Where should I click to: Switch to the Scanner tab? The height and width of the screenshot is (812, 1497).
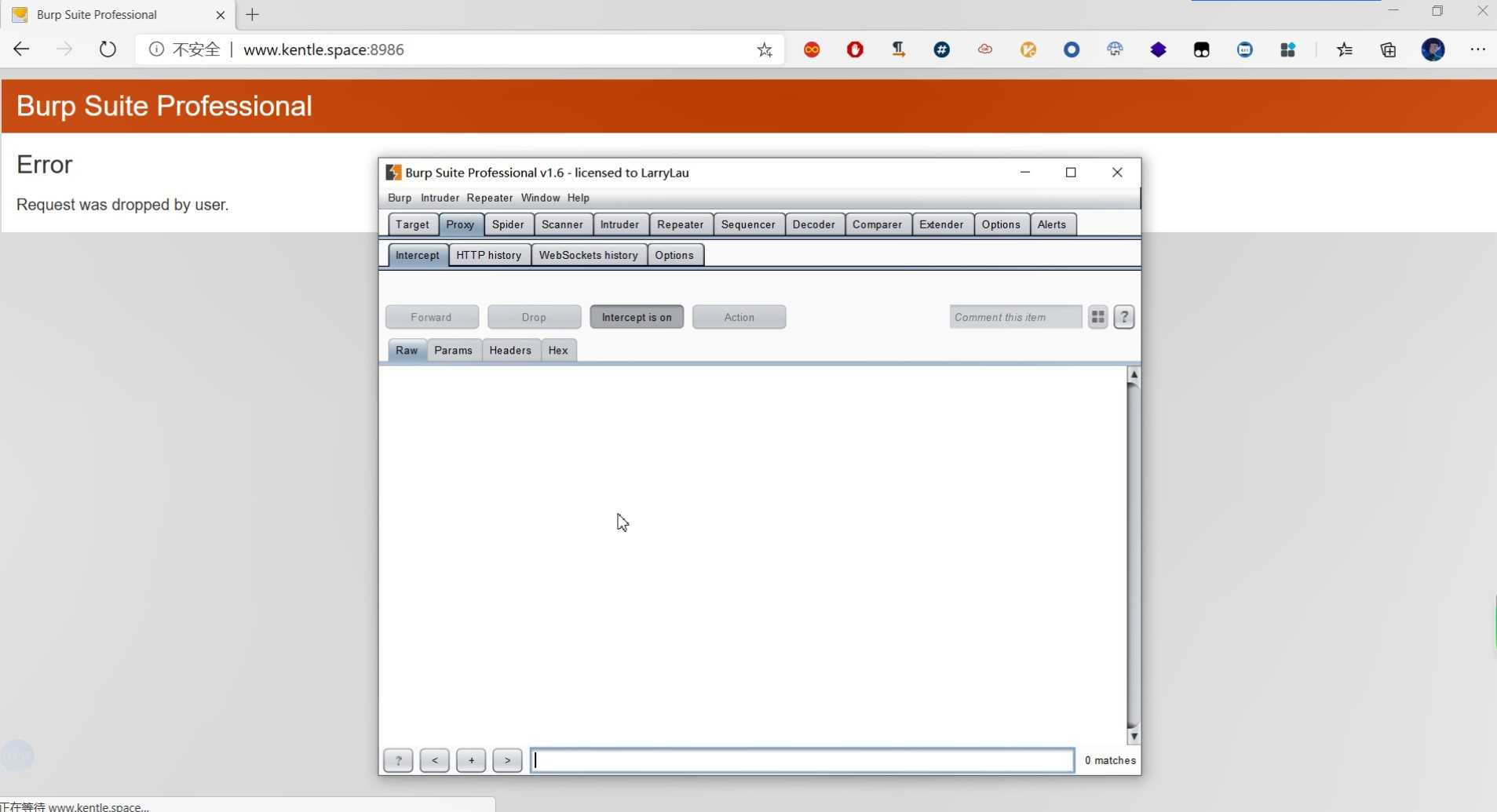click(x=562, y=224)
